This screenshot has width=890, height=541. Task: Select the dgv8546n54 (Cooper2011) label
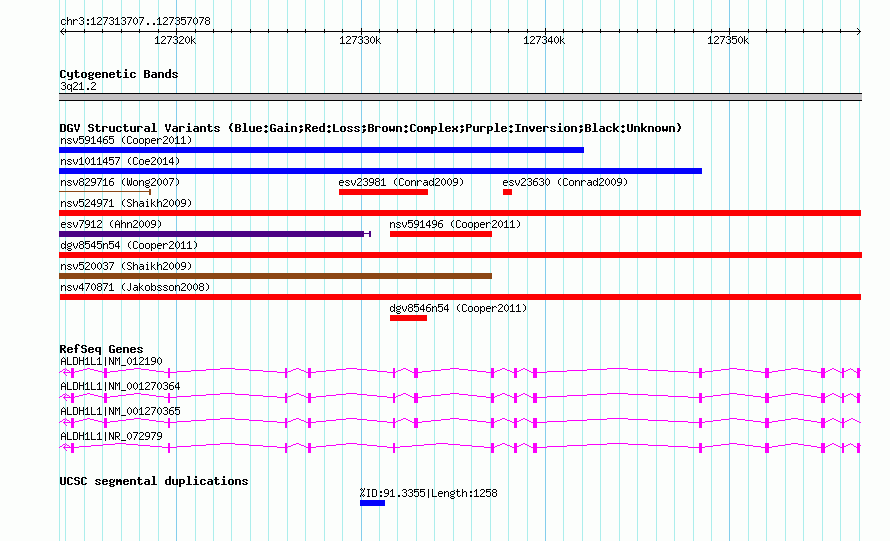pos(458,308)
